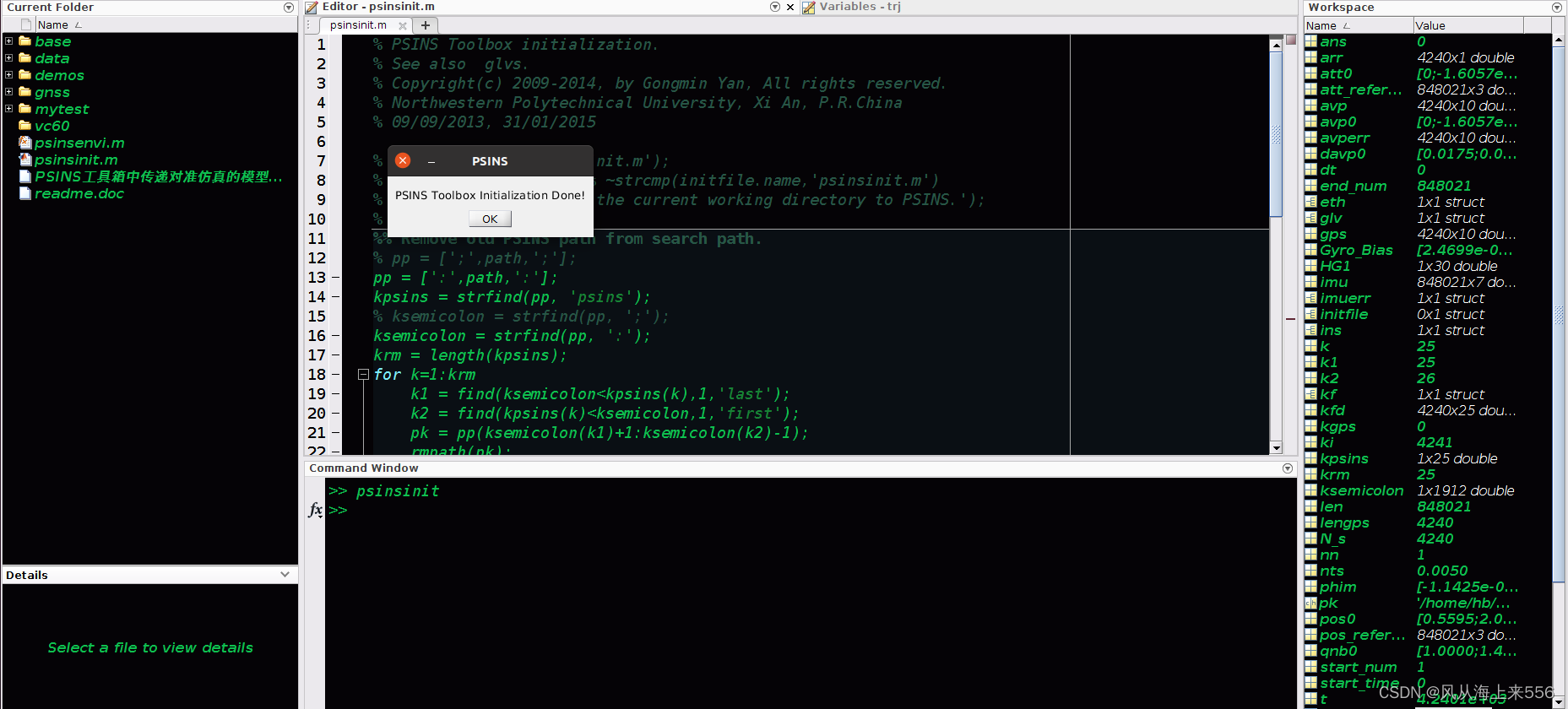Select the PSINS Chinese-named document
1568x709 pixels.
point(159,176)
